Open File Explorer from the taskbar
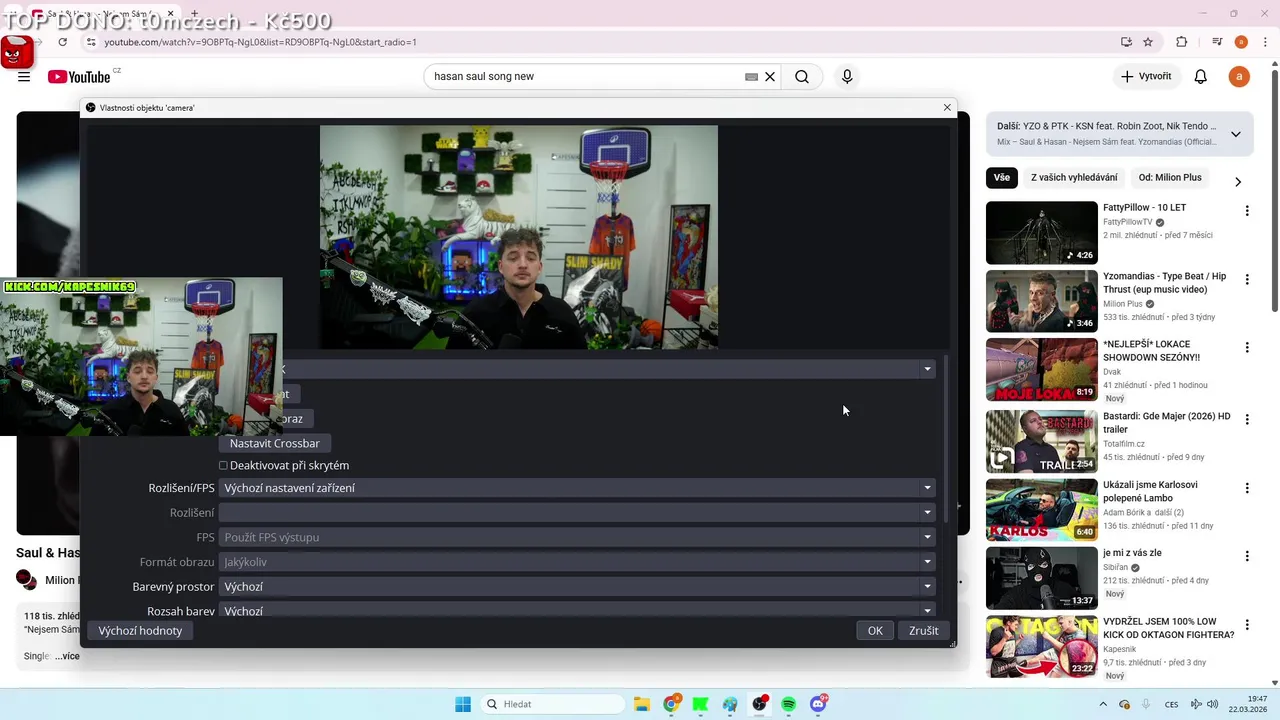Viewport: 1280px width, 720px height. point(642,704)
